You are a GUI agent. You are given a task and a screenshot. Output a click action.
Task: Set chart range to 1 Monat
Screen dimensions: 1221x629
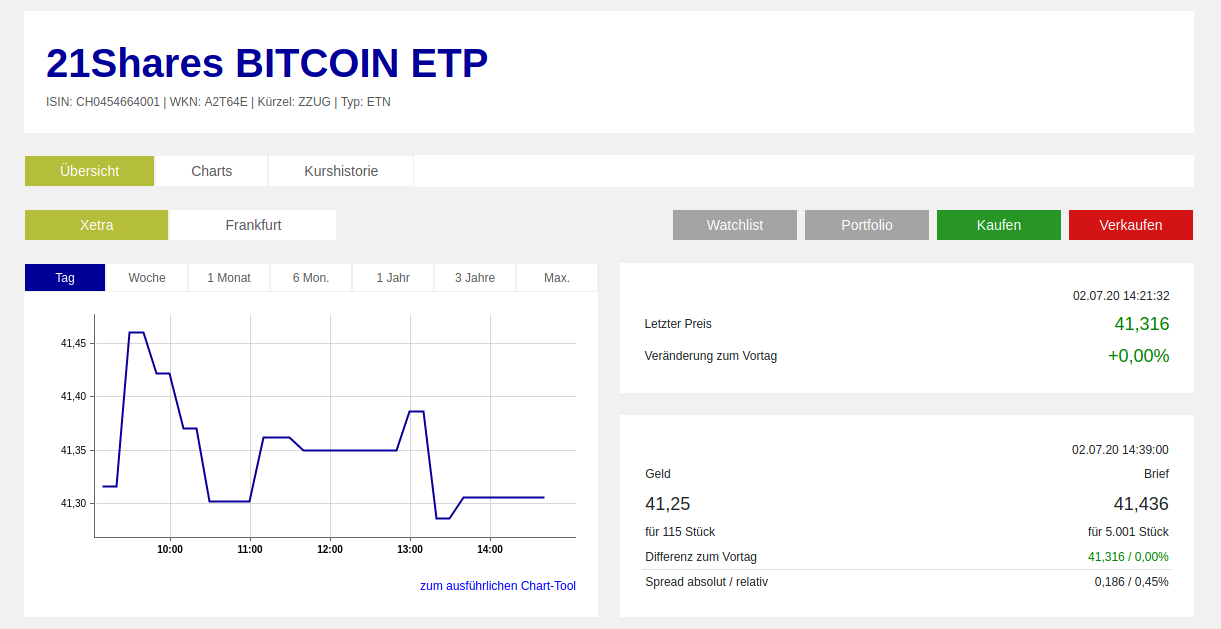[x=229, y=278]
